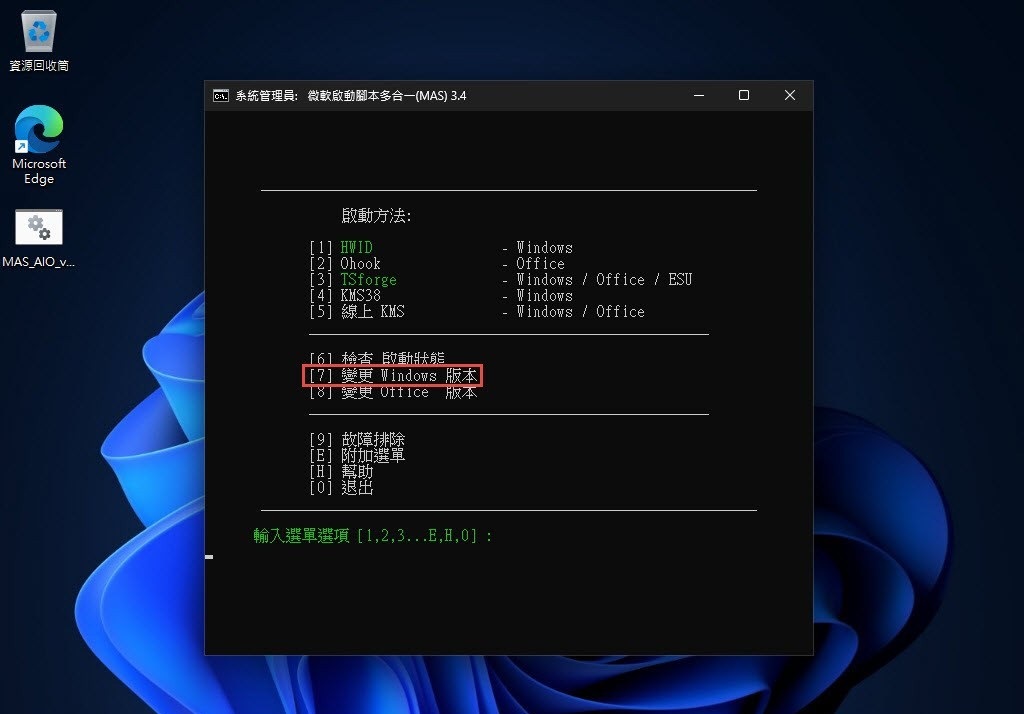Screen dimensions: 1024x714
Task: Click the [3] TSforge menu line
Action: click(x=353, y=280)
